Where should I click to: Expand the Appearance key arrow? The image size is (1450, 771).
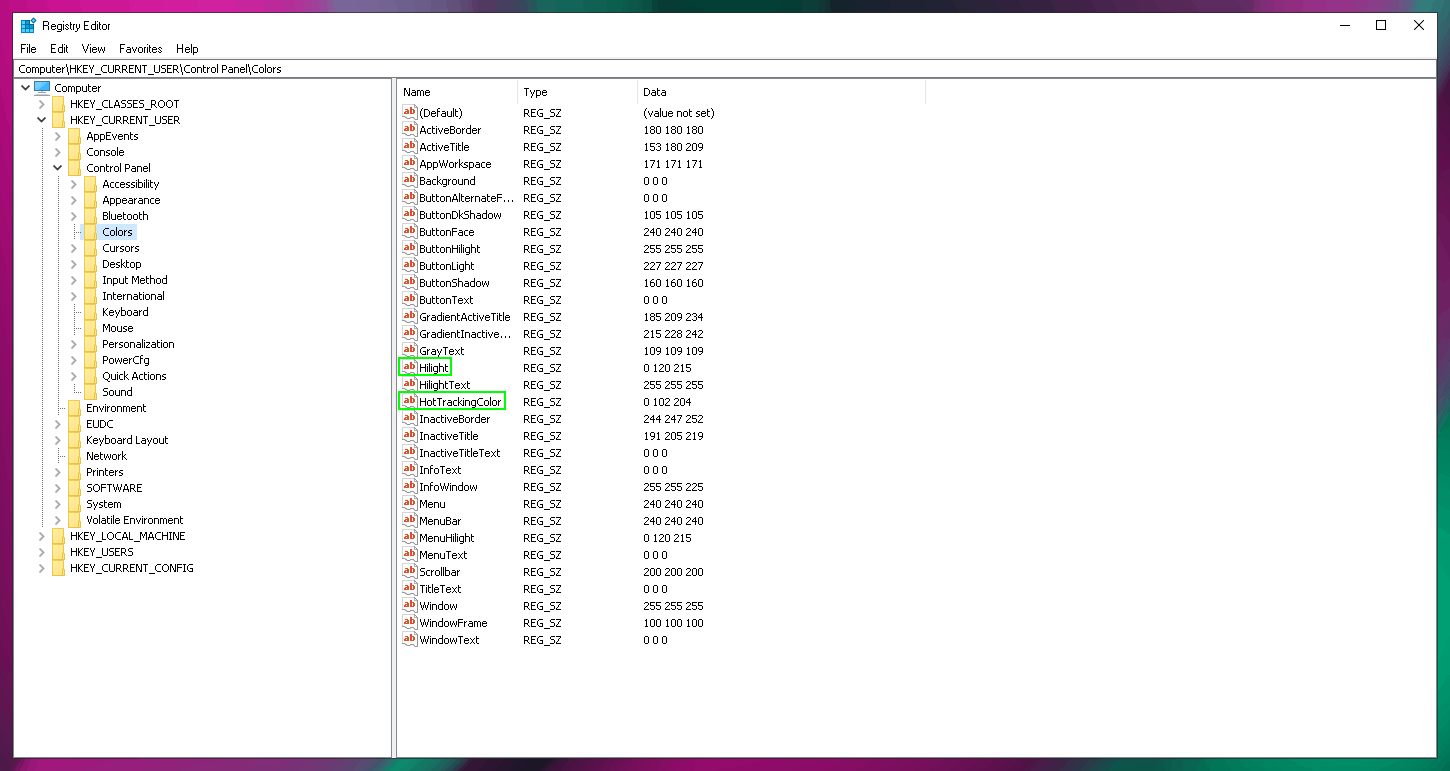coord(74,200)
